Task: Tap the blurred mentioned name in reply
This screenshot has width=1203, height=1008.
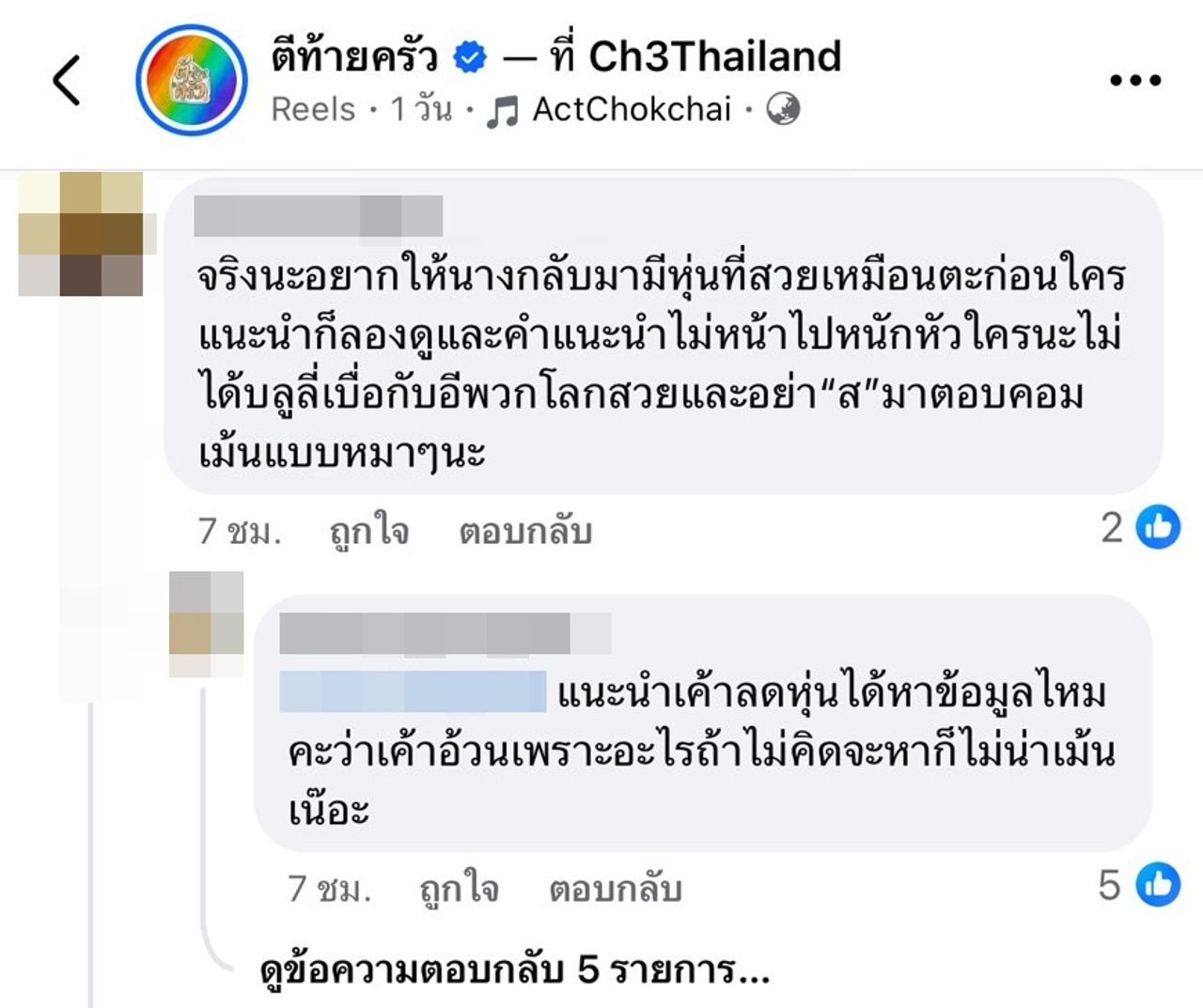Action: [414, 692]
